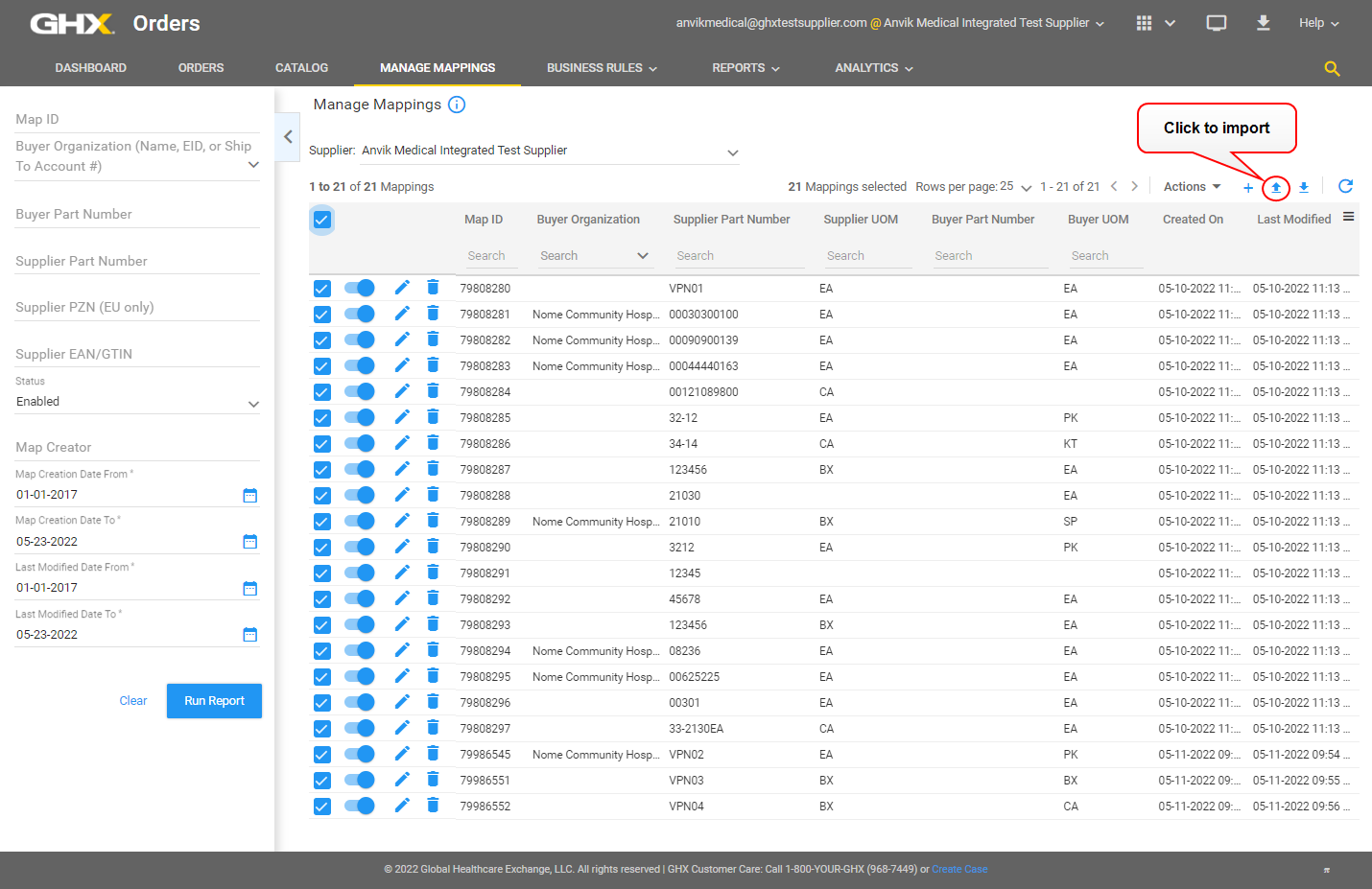Open the Help dropdown menu

pyautogui.click(x=1319, y=23)
